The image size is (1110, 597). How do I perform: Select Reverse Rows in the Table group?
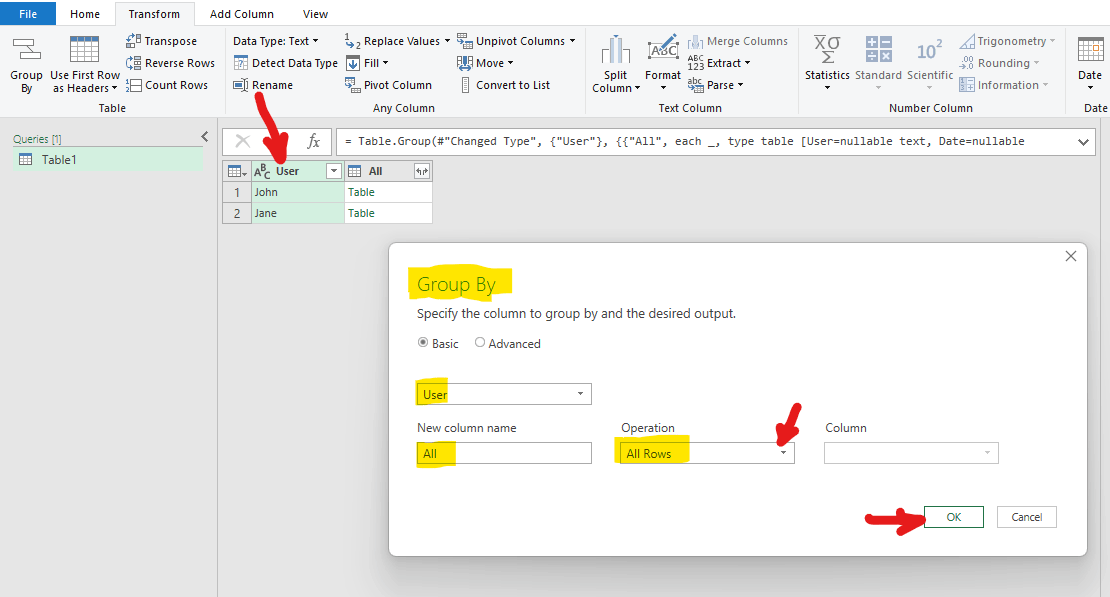[x=170, y=62]
